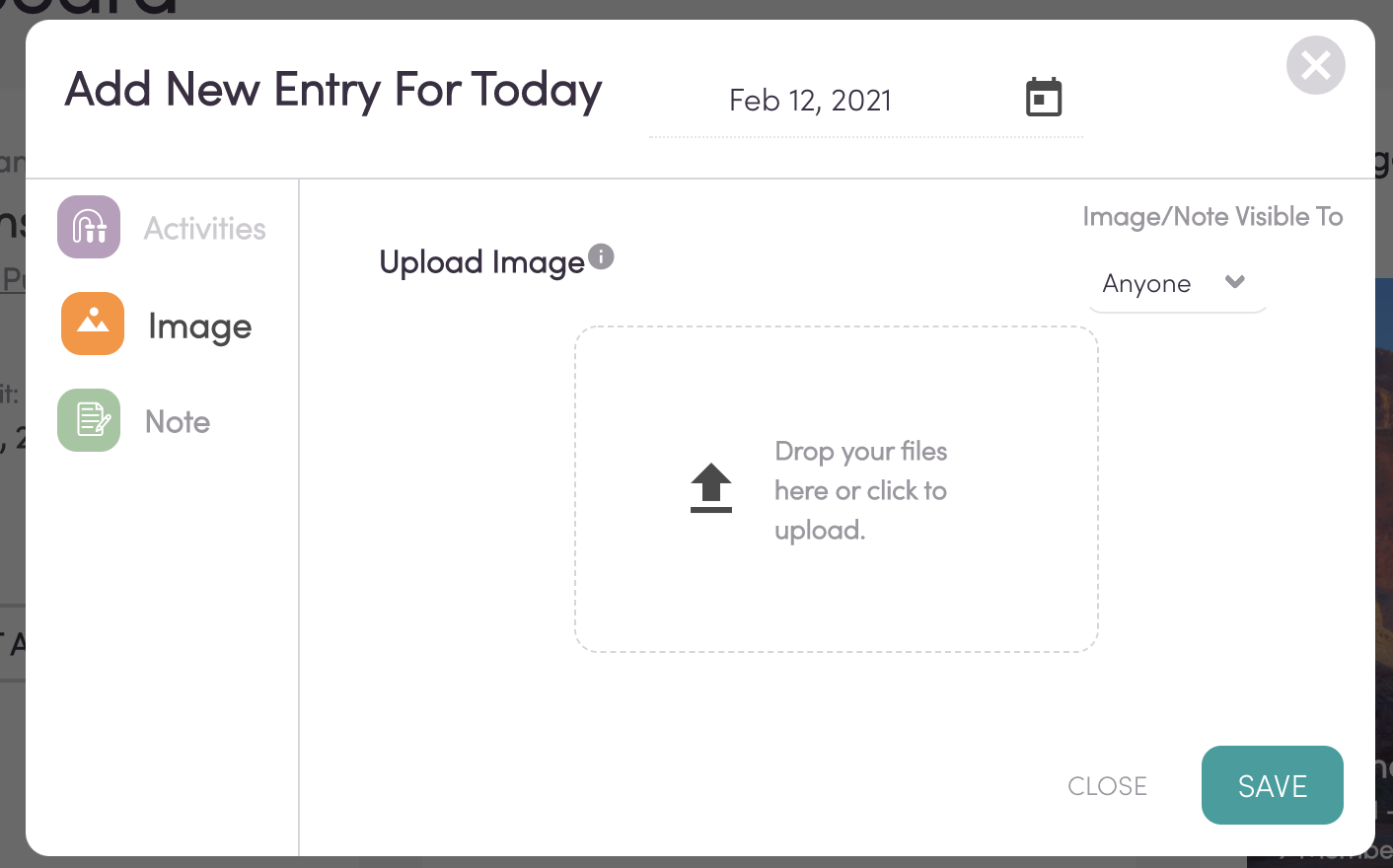The width and height of the screenshot is (1393, 868).
Task: Select the Image entry type
Action: [x=199, y=325]
